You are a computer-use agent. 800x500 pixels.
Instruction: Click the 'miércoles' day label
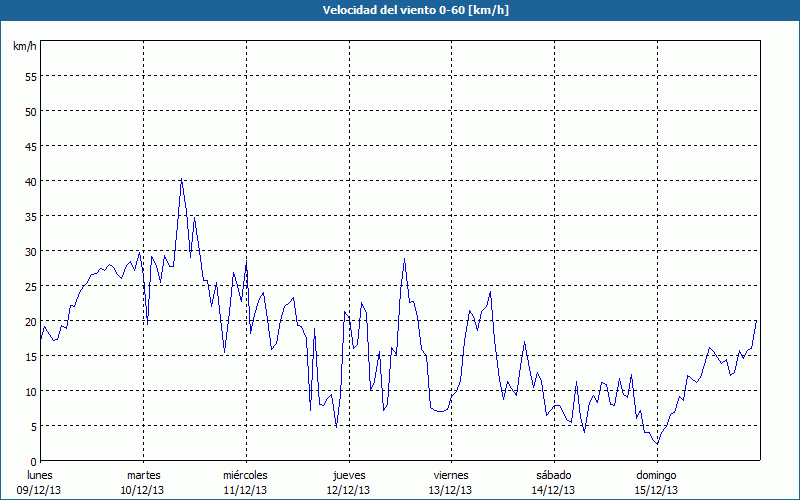[245, 475]
